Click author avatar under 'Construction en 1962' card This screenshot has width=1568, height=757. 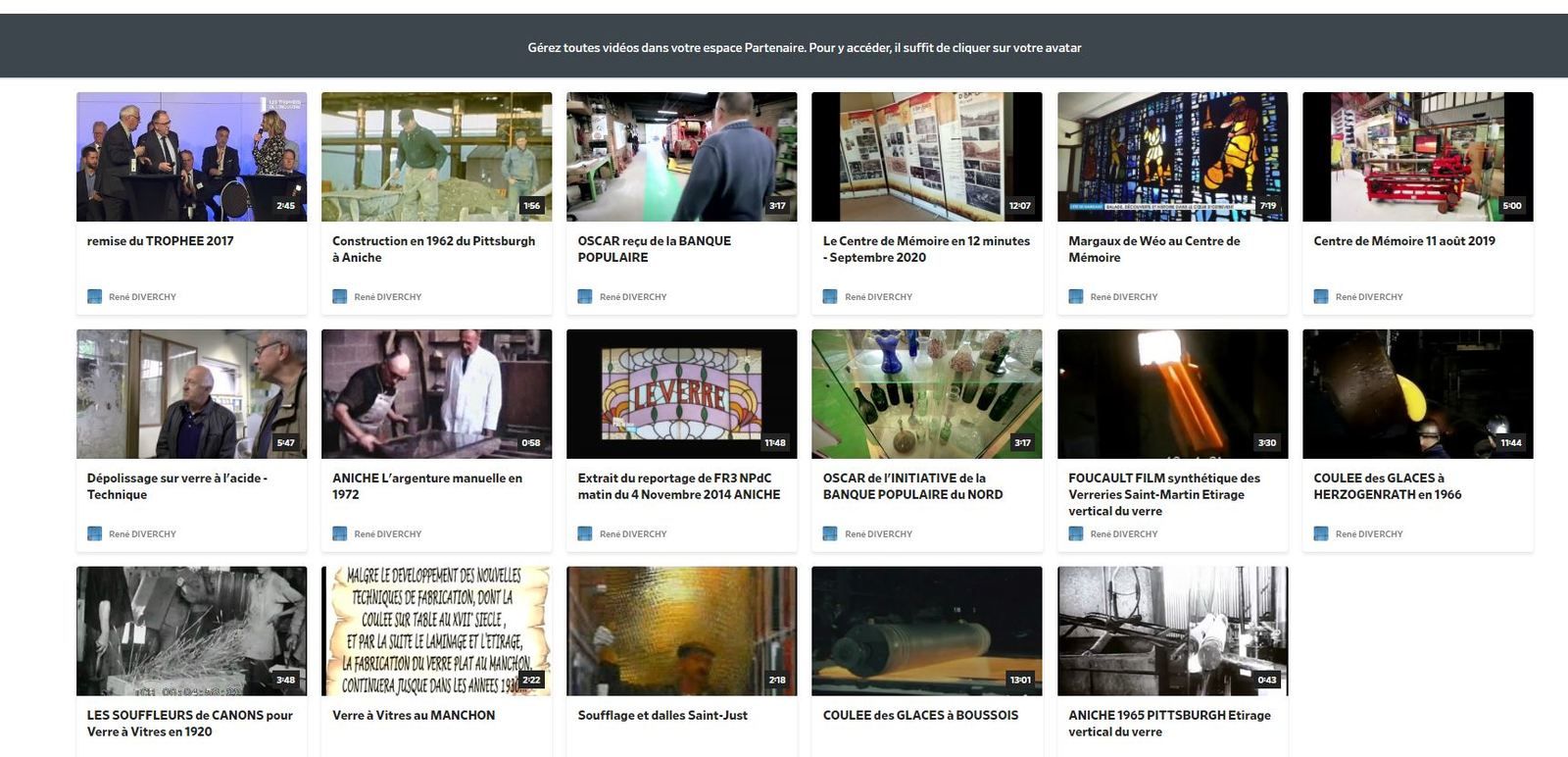click(x=339, y=296)
